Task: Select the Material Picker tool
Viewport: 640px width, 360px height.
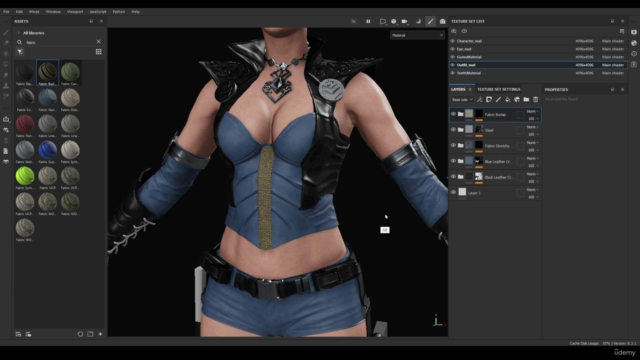Action: 6,96
